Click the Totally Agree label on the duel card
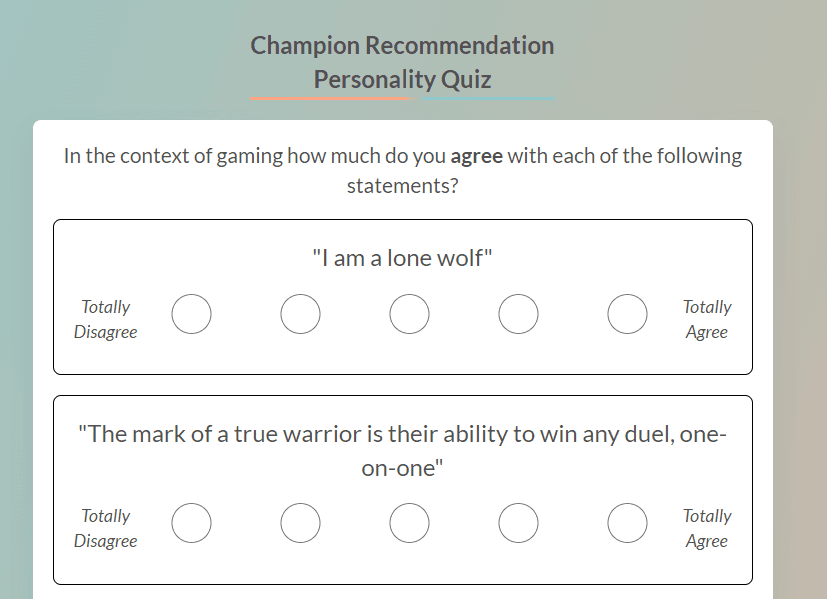The width and height of the screenshot is (827, 599). pyautogui.click(x=707, y=528)
